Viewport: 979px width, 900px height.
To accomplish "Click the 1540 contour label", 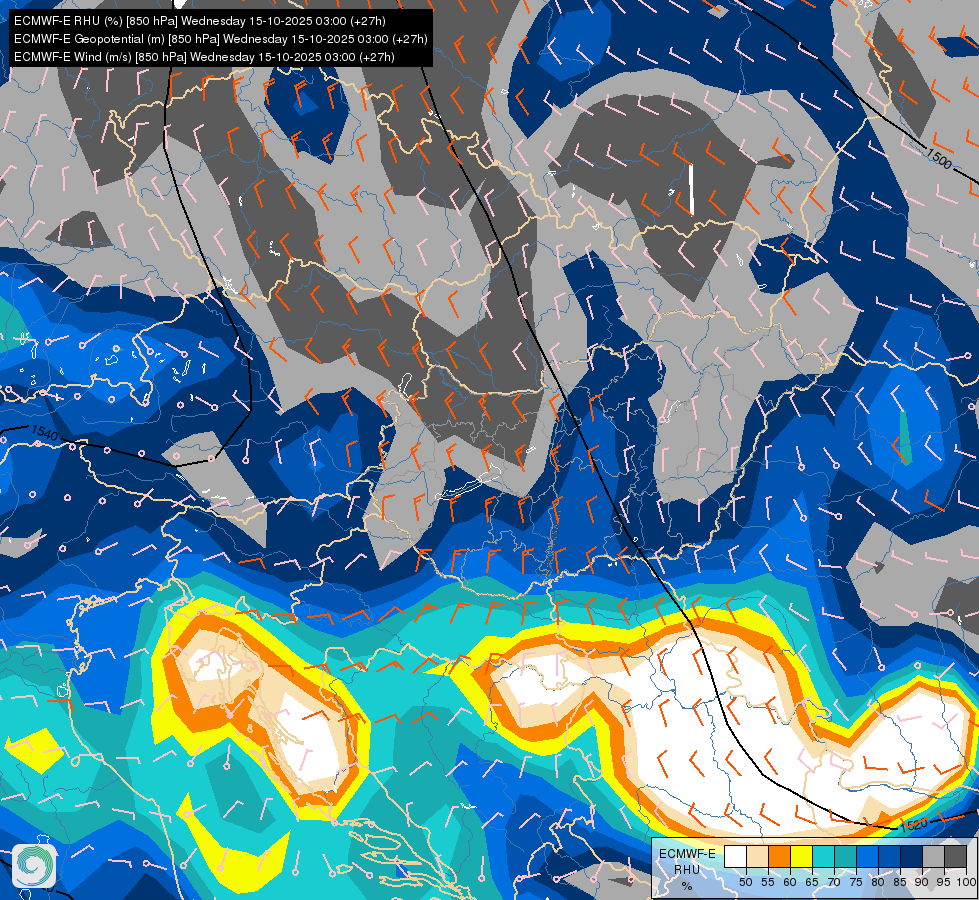I will [44, 431].
